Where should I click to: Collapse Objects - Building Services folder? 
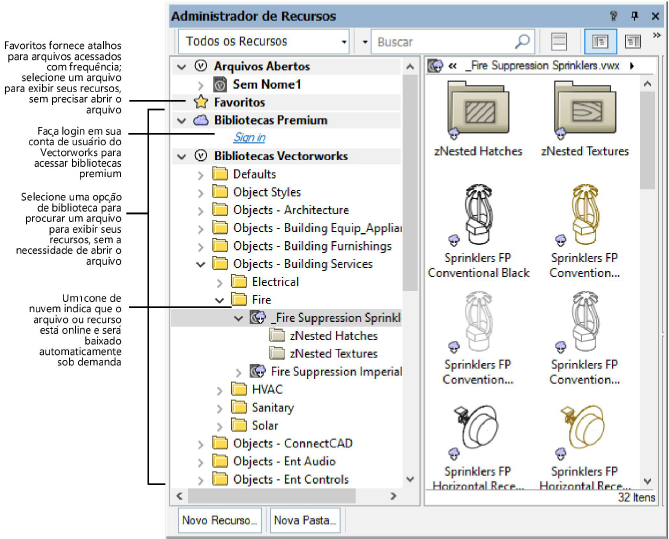201,264
